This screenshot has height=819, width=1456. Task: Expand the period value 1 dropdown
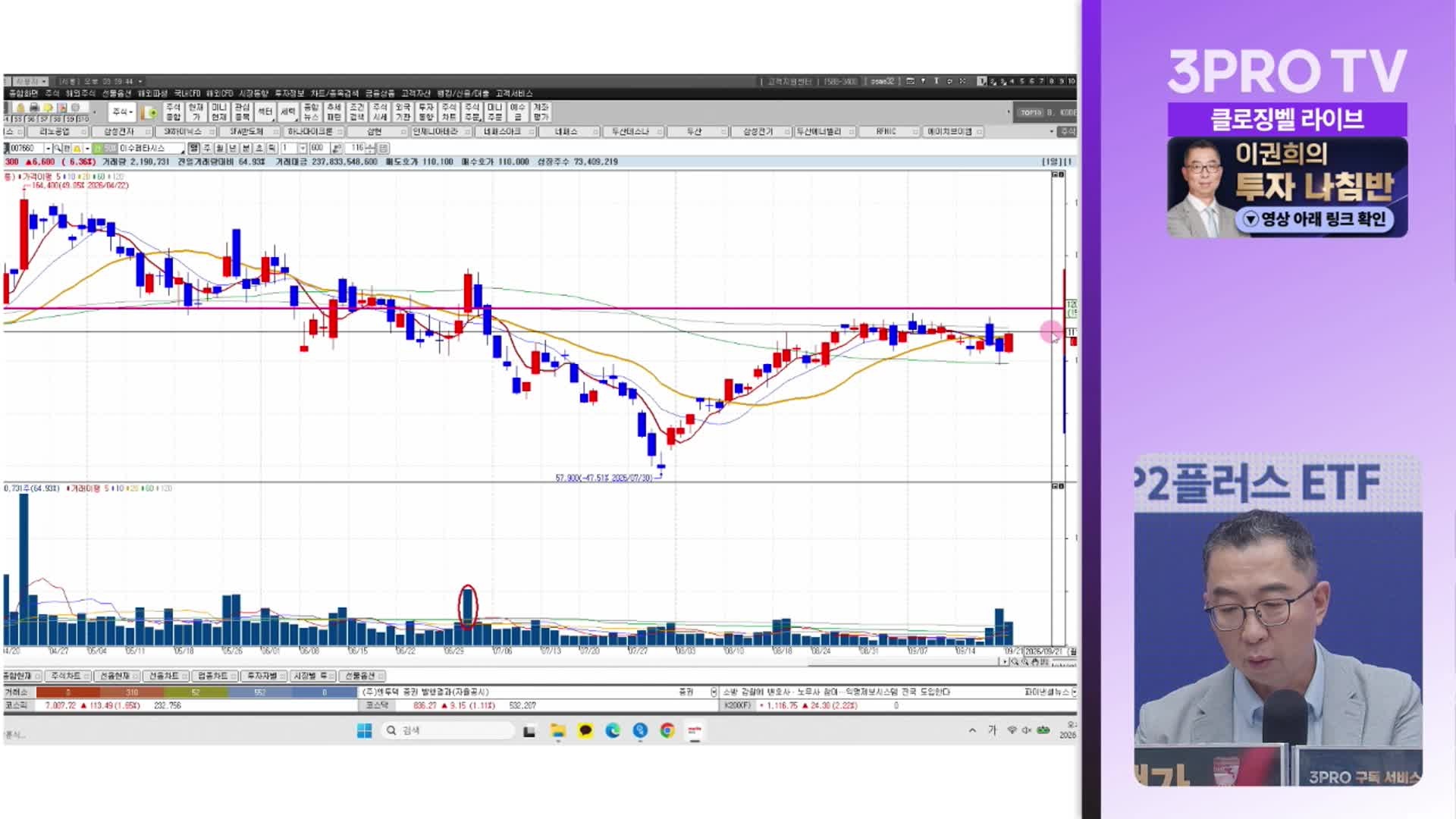pyautogui.click(x=303, y=148)
